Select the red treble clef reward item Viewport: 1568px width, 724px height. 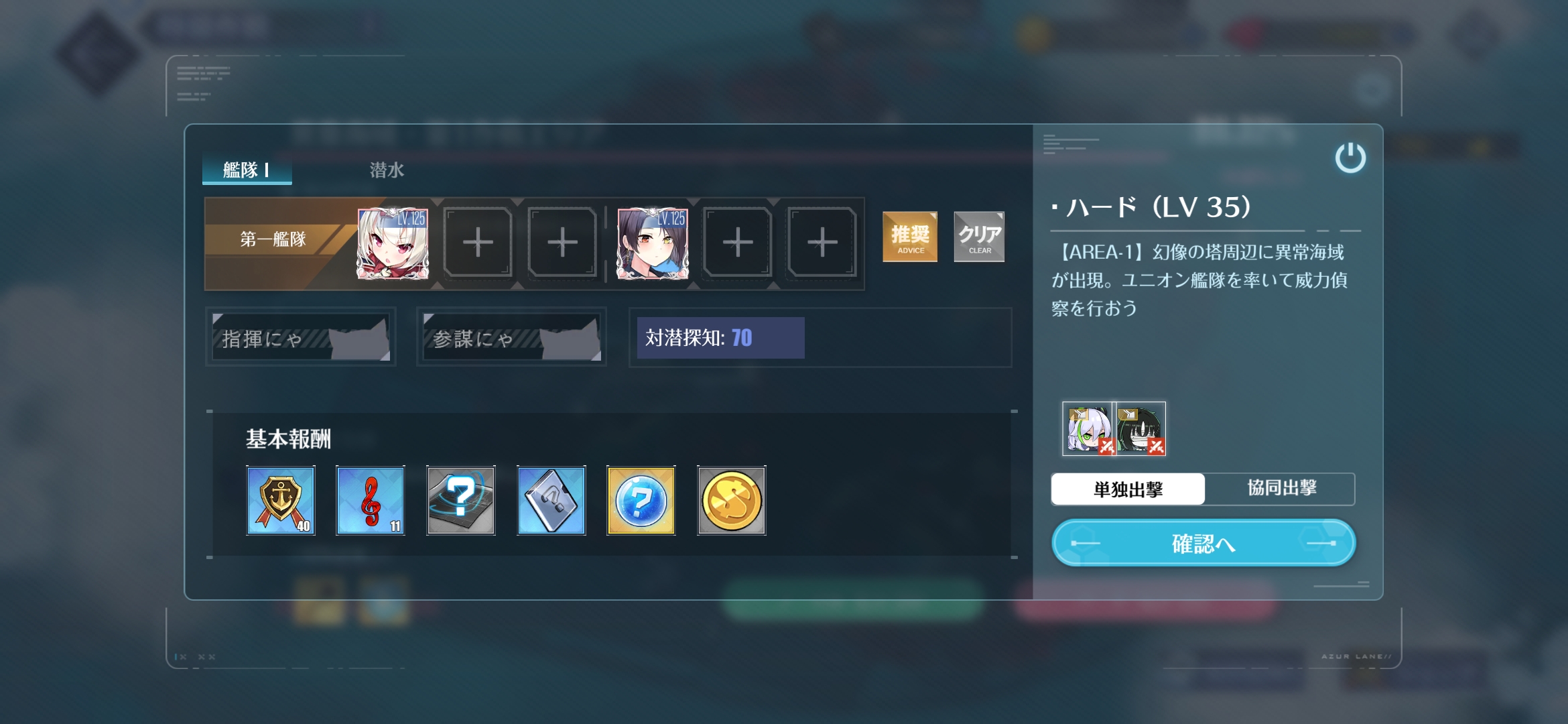[371, 500]
